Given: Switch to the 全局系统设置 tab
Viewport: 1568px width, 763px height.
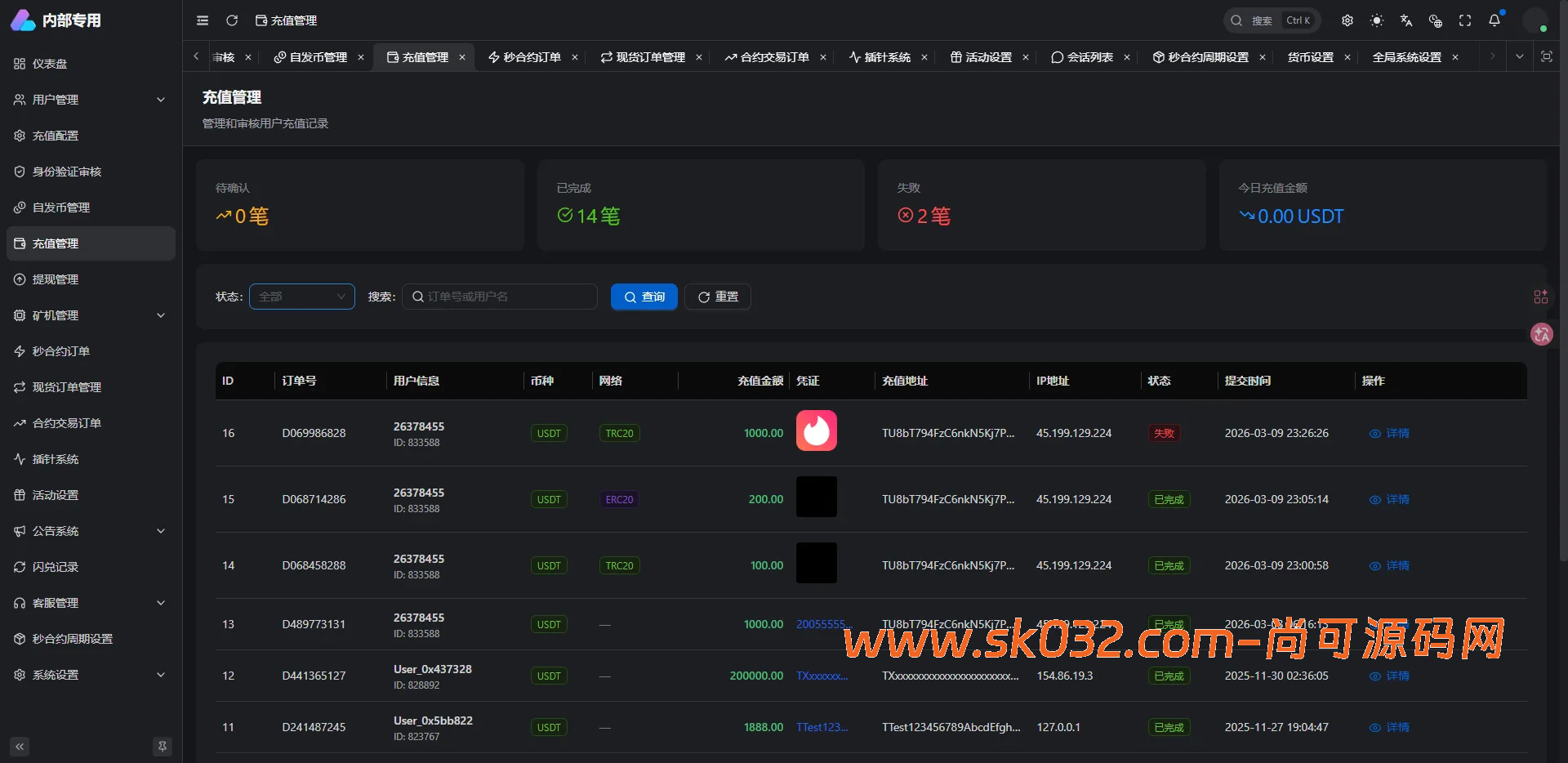Looking at the screenshot, I should tap(1407, 57).
